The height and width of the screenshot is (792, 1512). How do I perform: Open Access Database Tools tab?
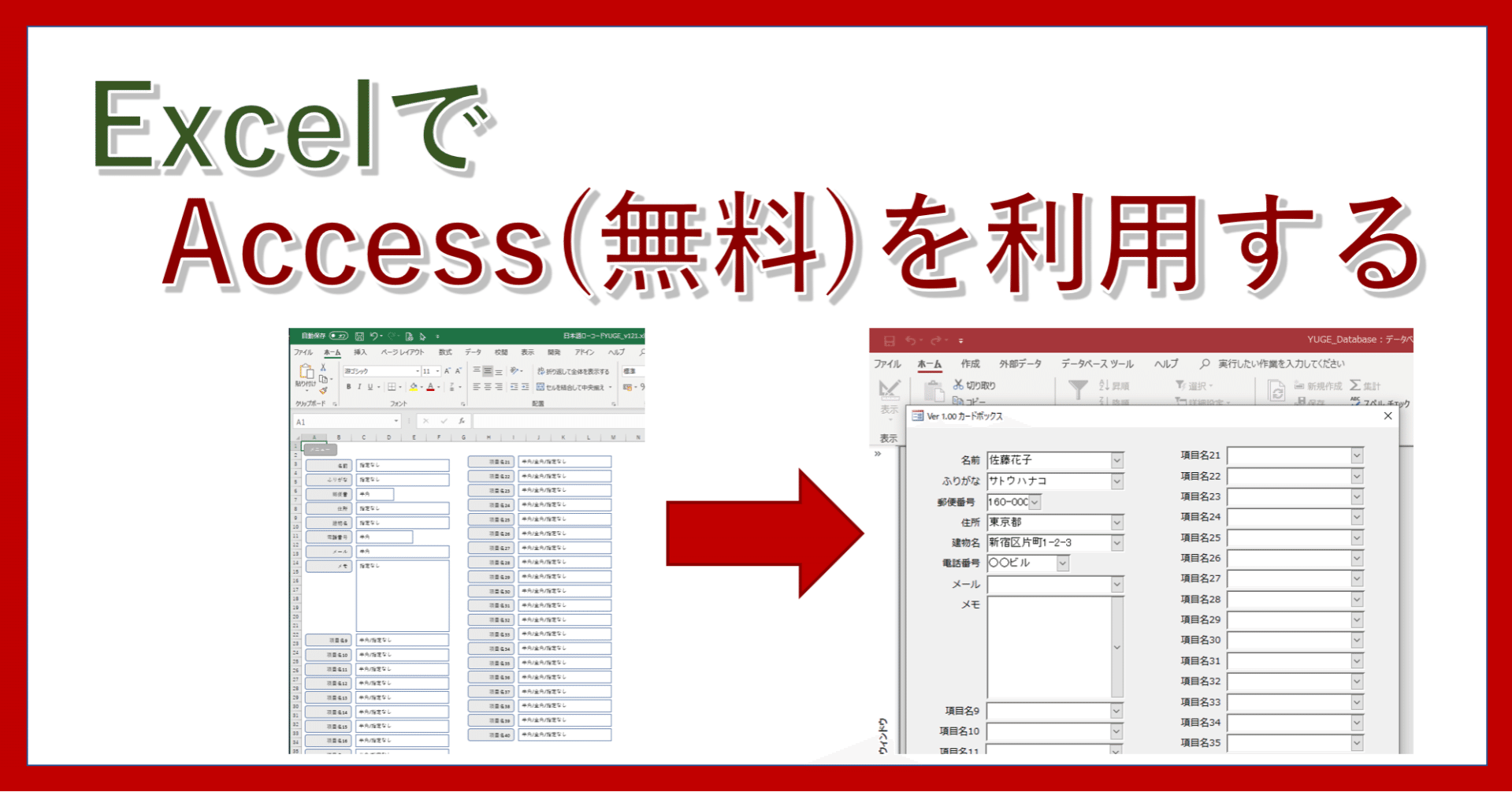tap(1098, 363)
